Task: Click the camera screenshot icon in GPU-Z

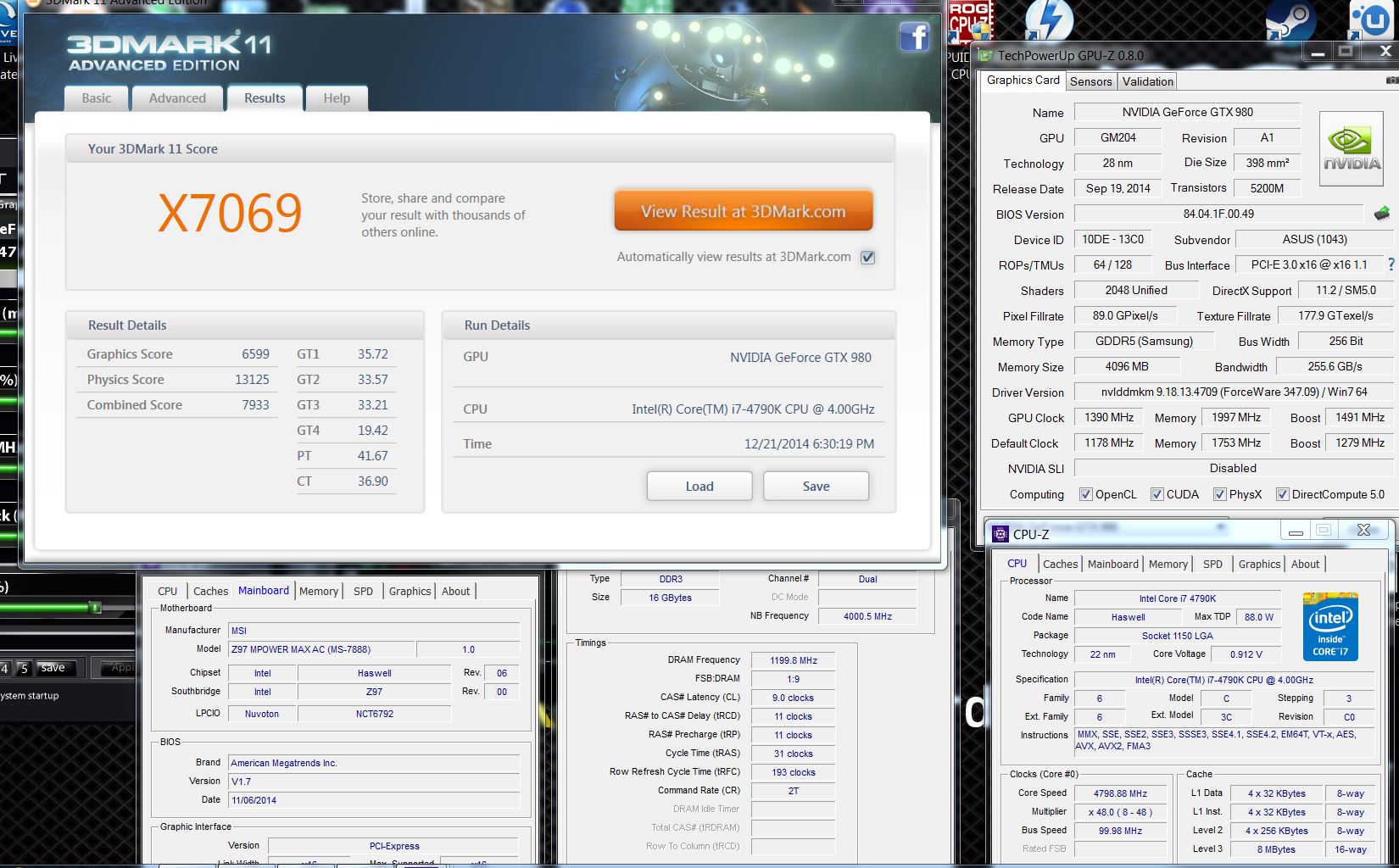Action: pyautogui.click(x=1391, y=81)
